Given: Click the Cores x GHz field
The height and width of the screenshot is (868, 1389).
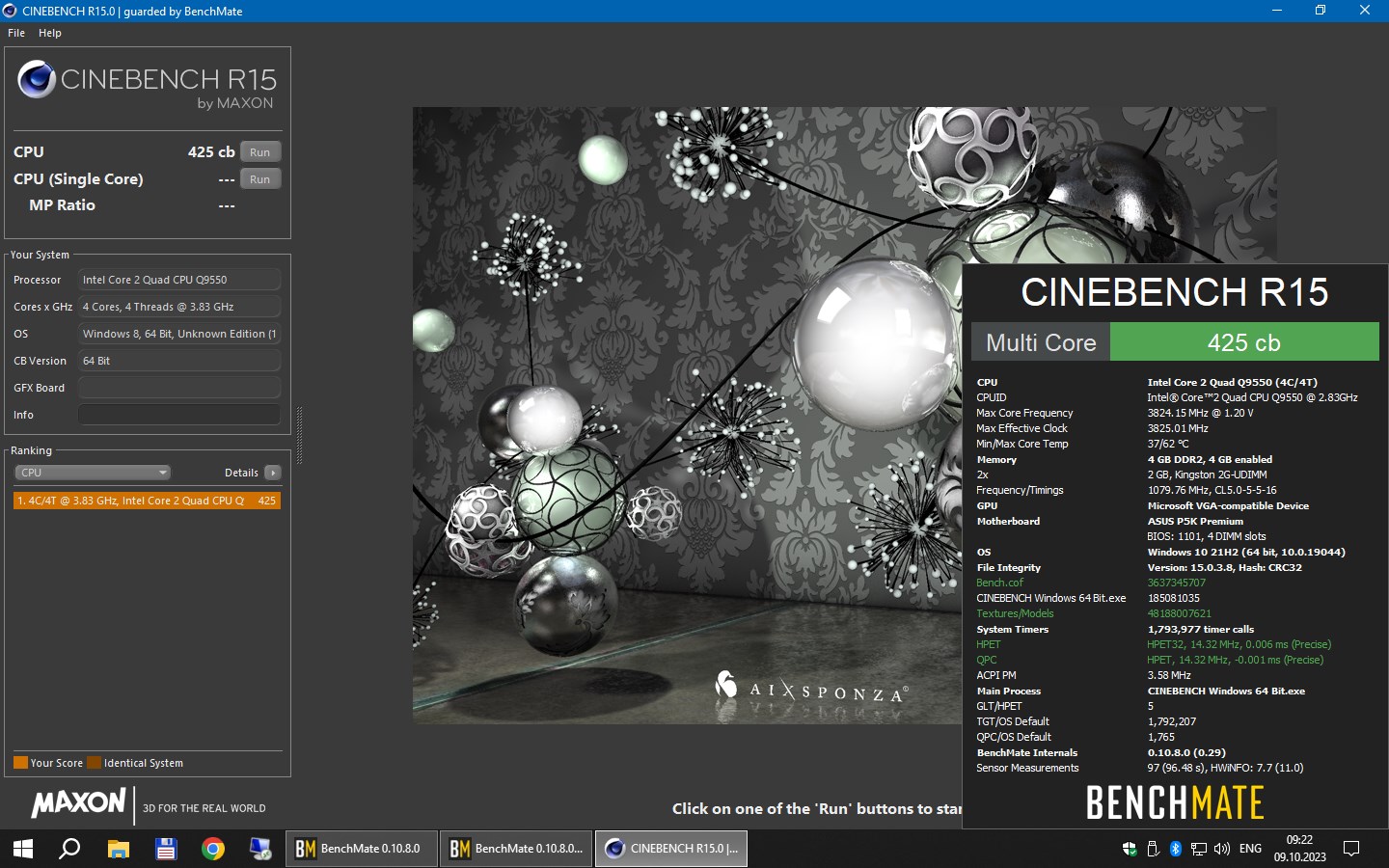Looking at the screenshot, I should click(179, 307).
